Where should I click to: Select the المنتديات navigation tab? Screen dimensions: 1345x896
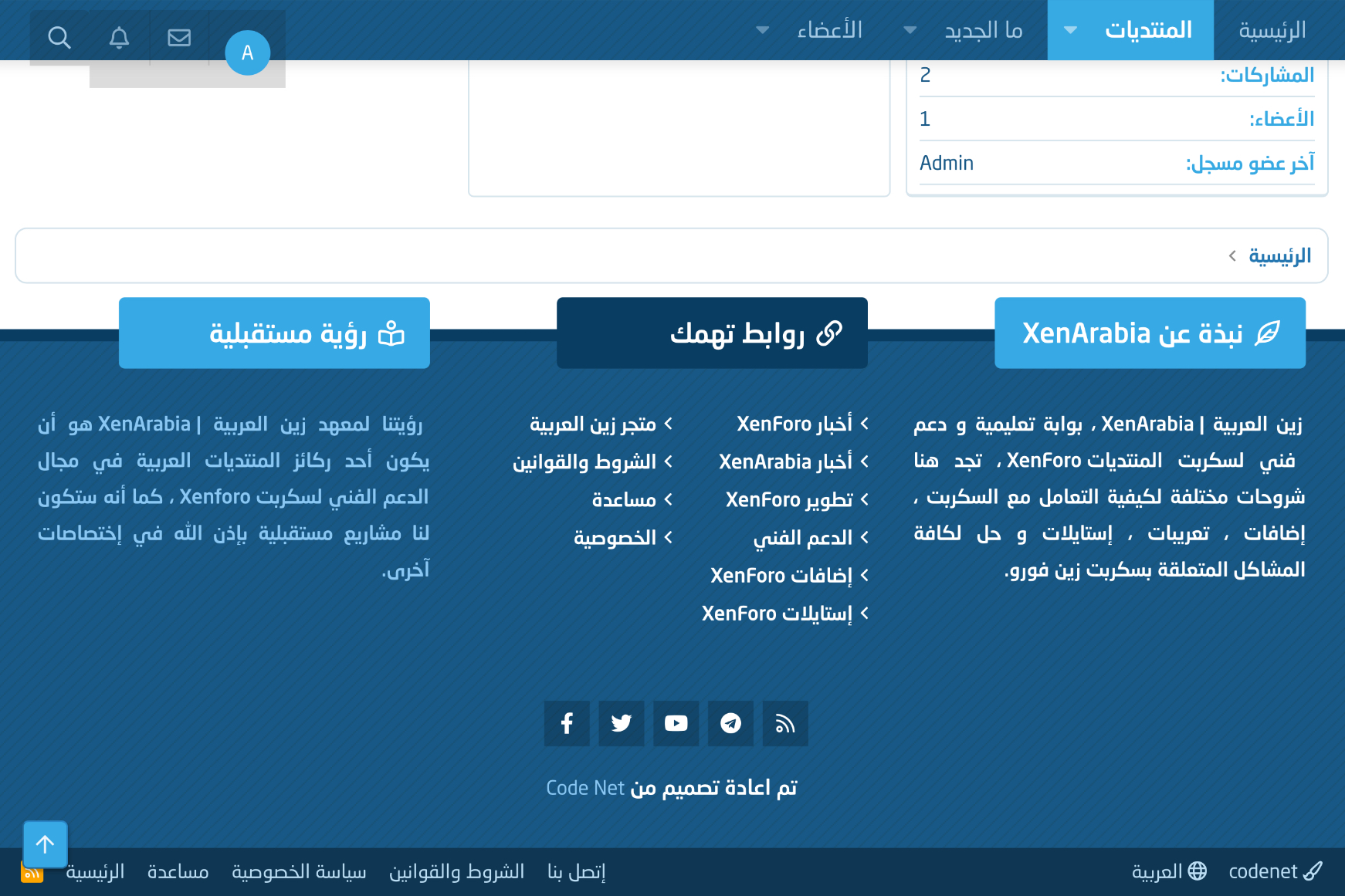1148,30
